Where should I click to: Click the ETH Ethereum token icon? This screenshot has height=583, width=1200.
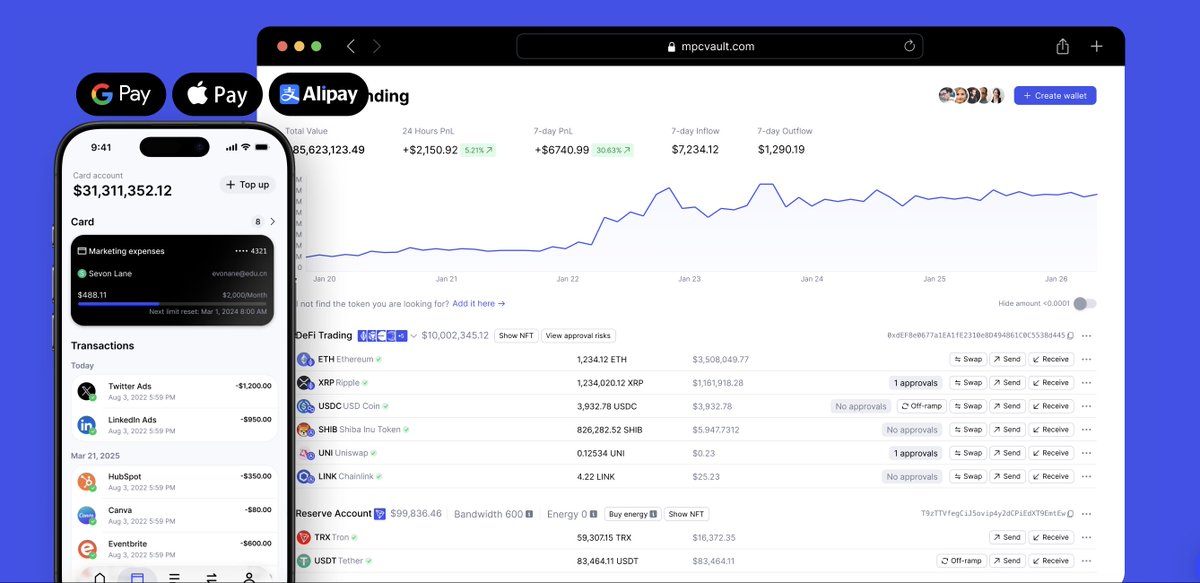pyautogui.click(x=304, y=359)
